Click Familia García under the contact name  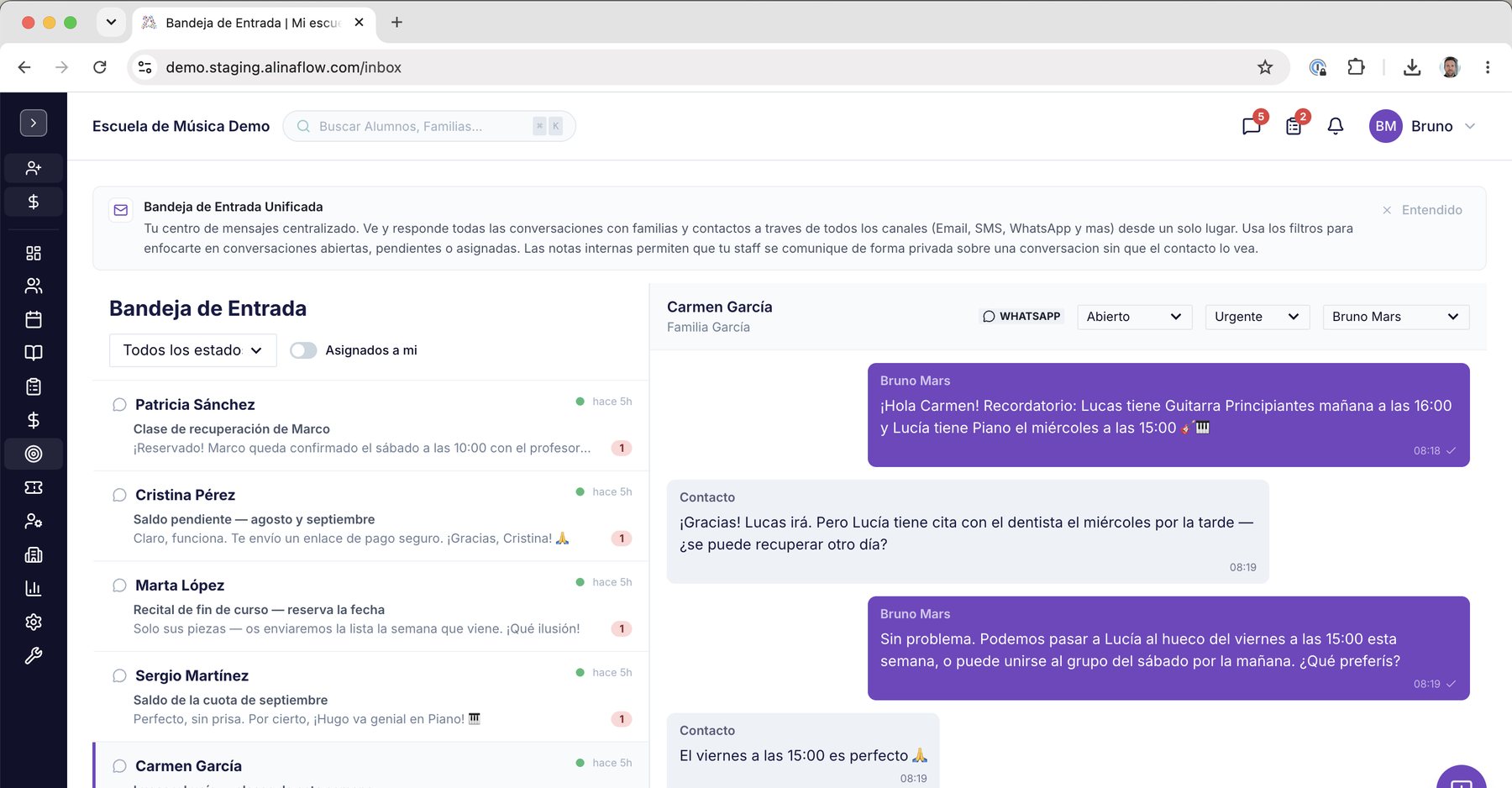click(708, 328)
